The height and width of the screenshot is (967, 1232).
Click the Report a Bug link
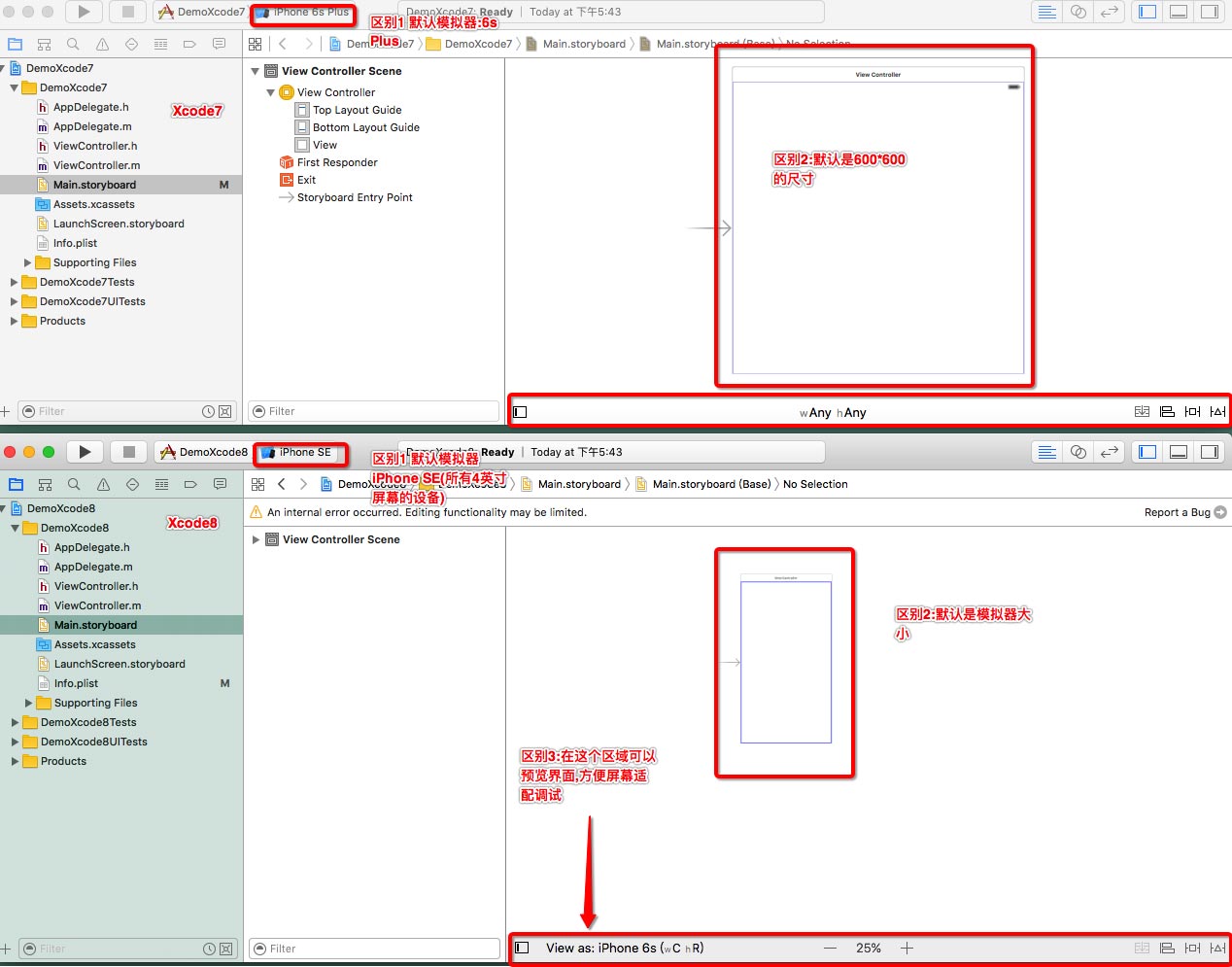1177,512
